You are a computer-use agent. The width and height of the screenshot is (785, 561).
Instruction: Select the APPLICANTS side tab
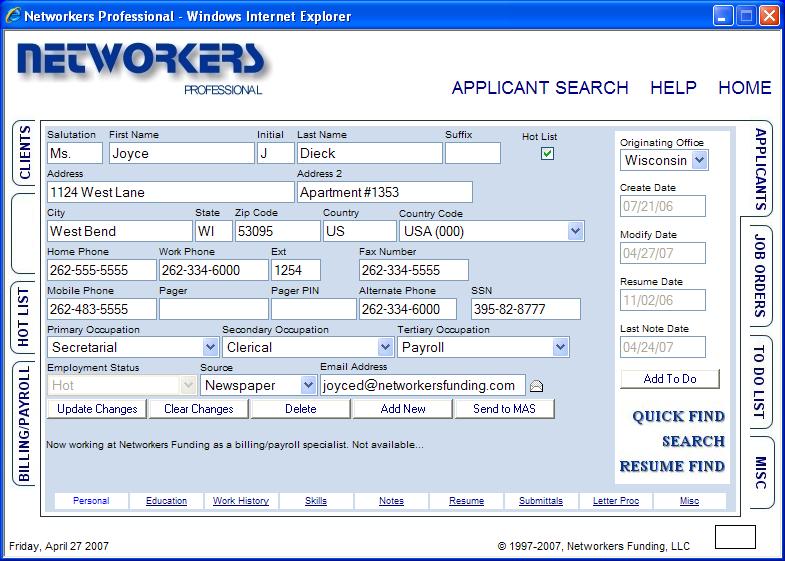[760, 169]
